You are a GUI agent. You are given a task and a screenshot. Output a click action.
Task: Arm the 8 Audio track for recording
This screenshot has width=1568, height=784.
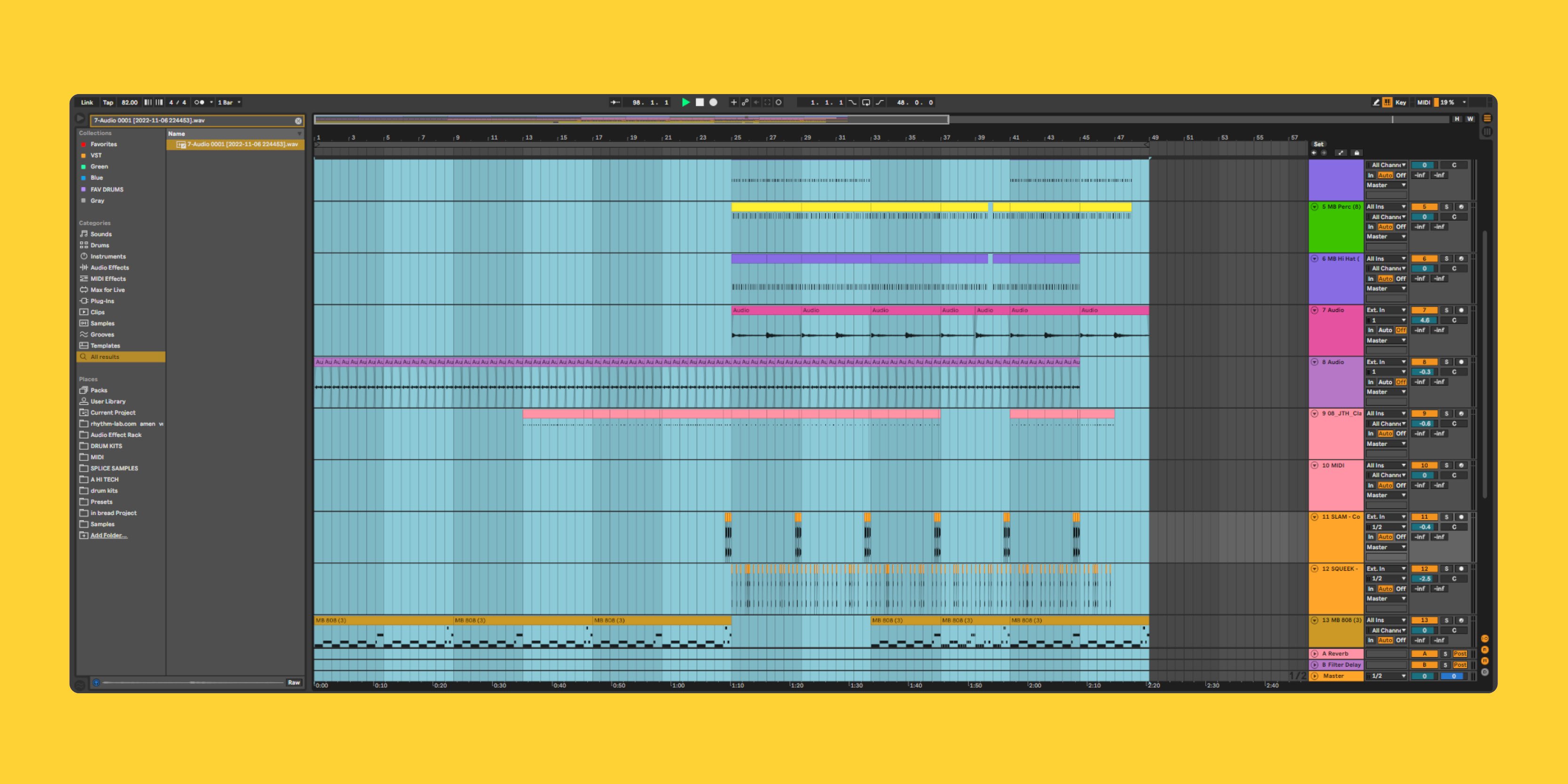click(x=1461, y=362)
